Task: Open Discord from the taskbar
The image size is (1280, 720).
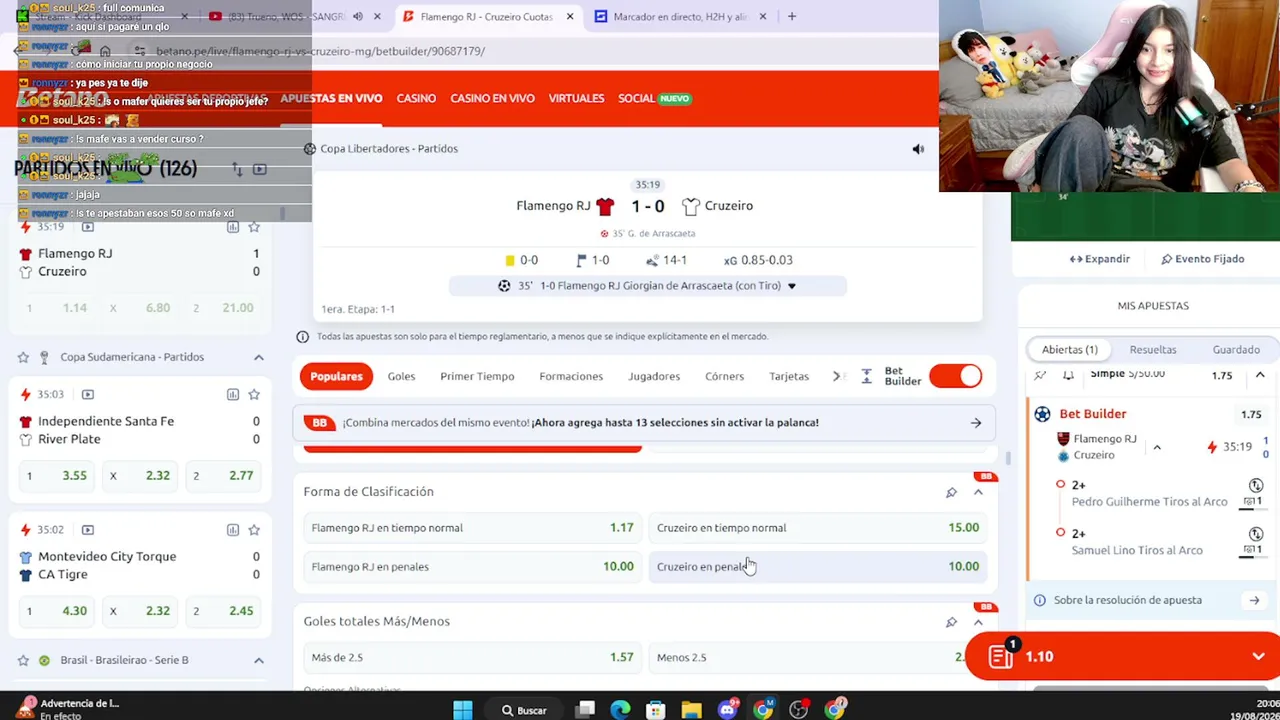Action: click(728, 710)
